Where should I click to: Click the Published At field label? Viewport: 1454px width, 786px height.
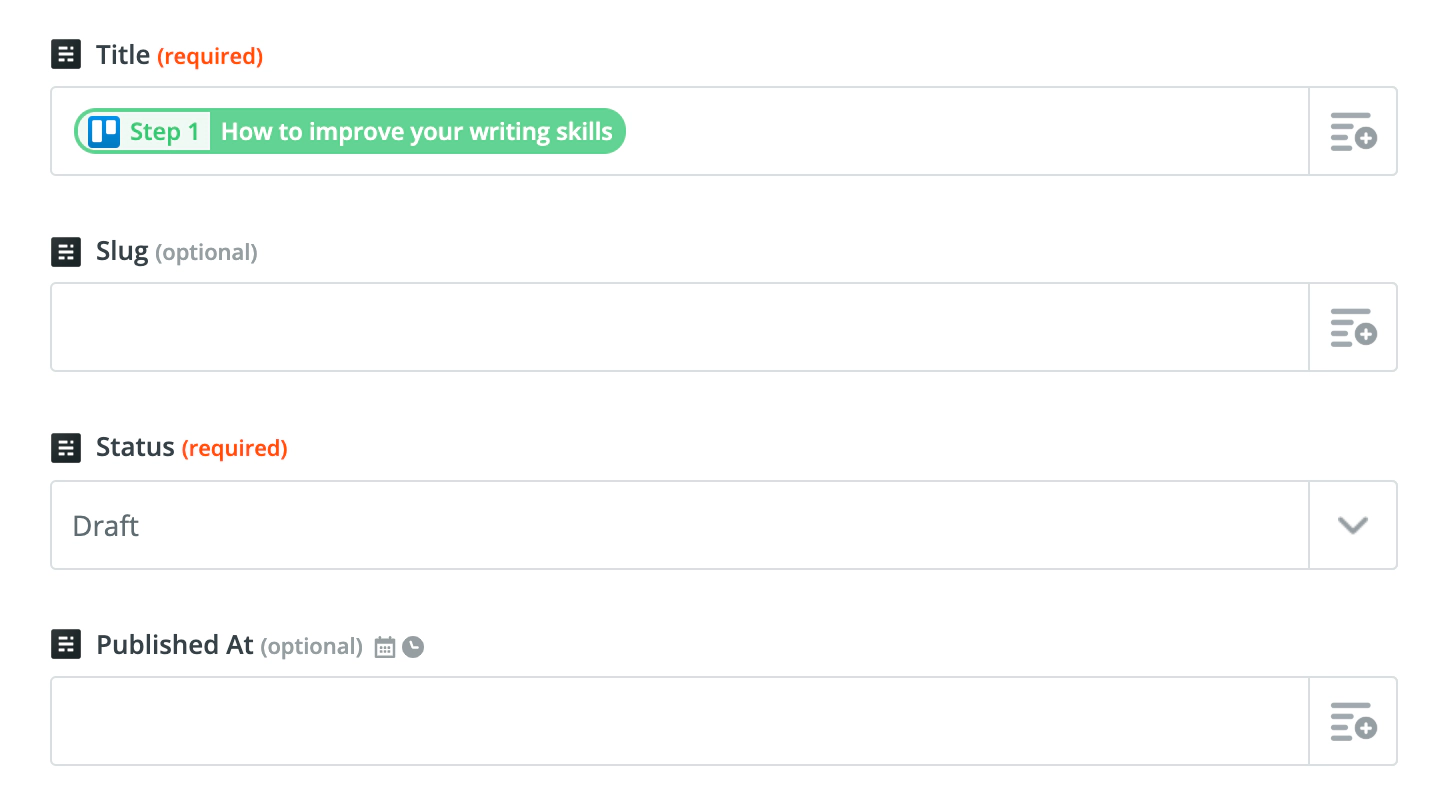[175, 645]
